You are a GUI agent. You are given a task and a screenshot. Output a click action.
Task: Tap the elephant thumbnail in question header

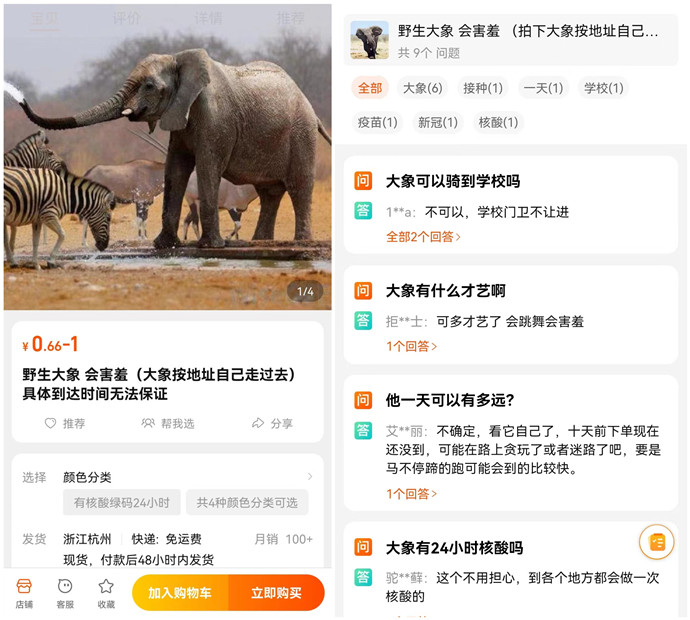[x=369, y=41]
